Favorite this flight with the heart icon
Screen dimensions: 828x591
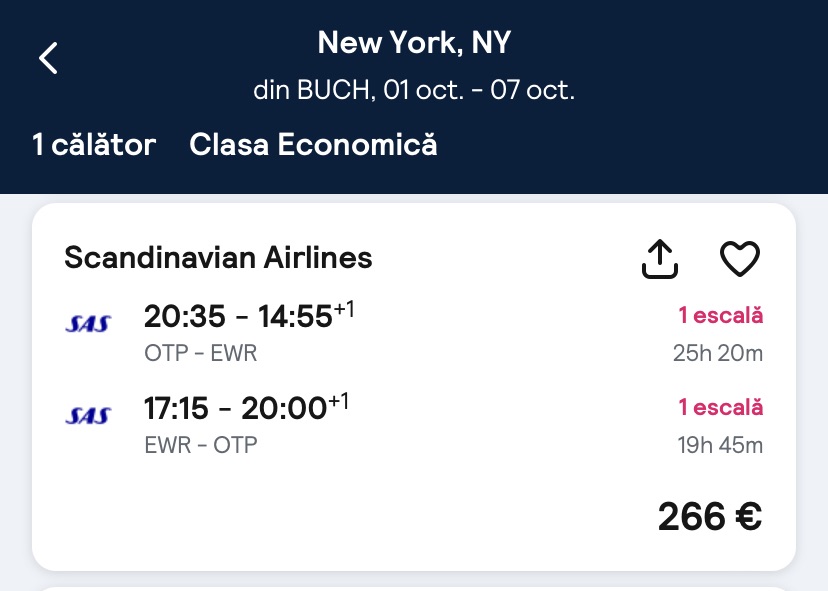coord(740,259)
